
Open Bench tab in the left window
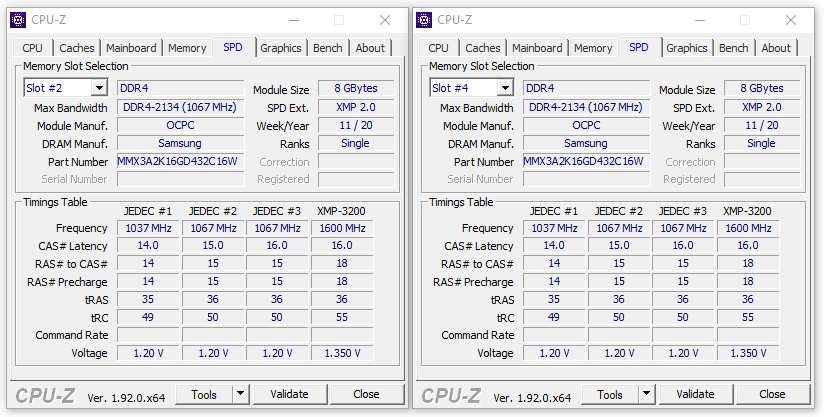coord(328,48)
